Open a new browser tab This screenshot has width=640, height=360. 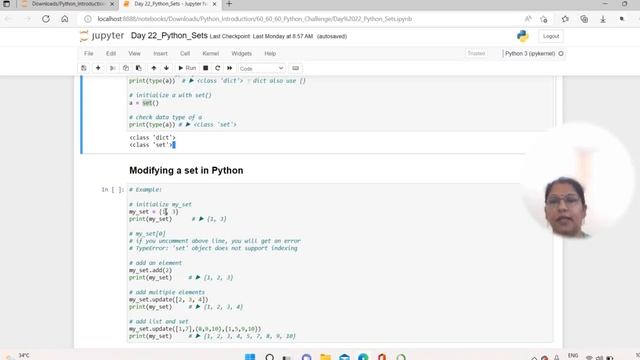coord(229,4)
